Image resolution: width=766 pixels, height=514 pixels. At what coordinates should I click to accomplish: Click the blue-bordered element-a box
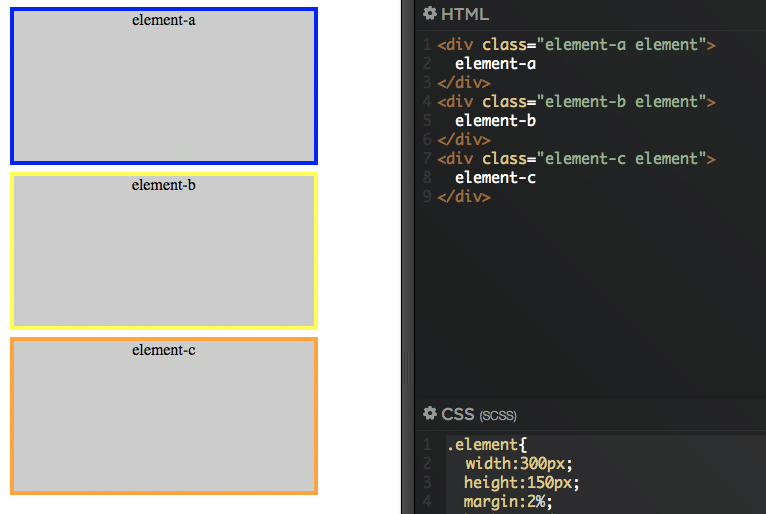click(164, 86)
